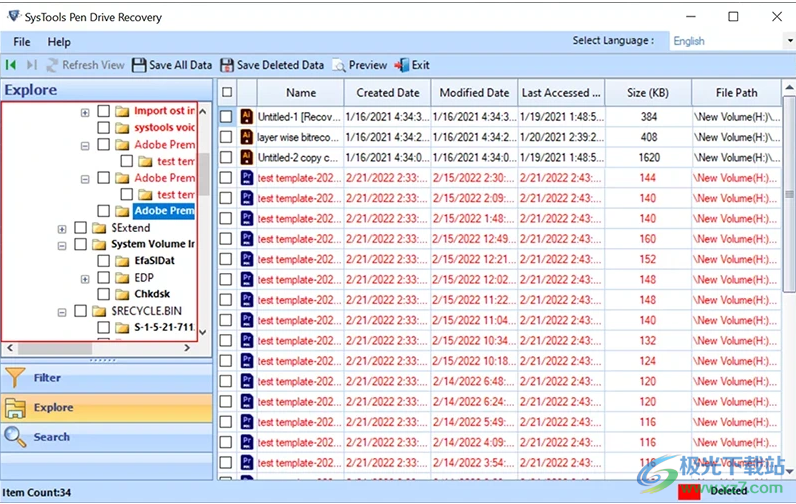Check the layer wise bitreco... row checkbox

click(226, 137)
